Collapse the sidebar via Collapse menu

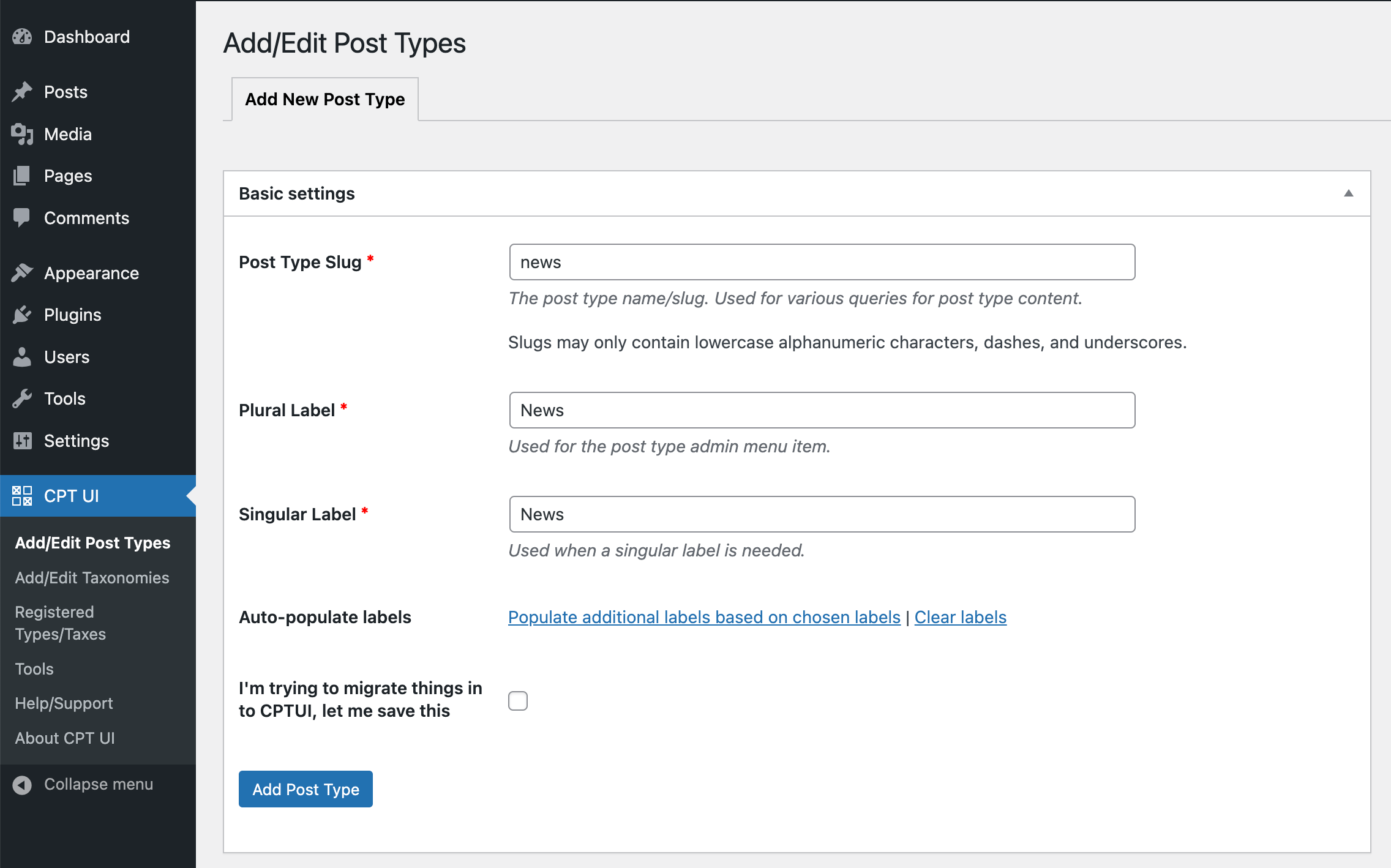click(x=98, y=784)
